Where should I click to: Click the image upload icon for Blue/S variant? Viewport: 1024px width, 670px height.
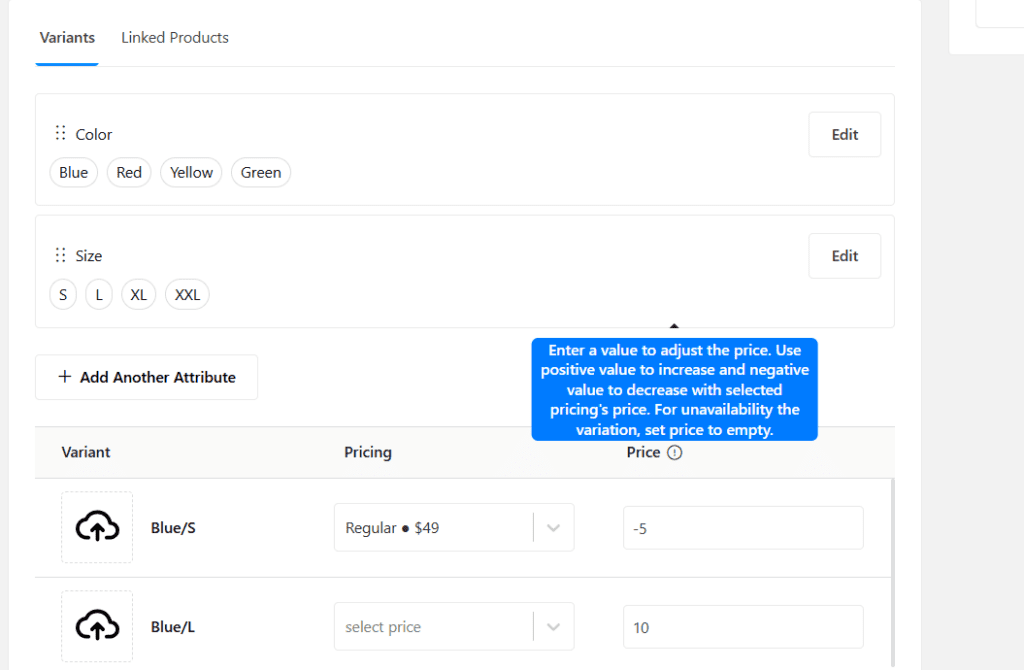pyautogui.click(x=96, y=527)
